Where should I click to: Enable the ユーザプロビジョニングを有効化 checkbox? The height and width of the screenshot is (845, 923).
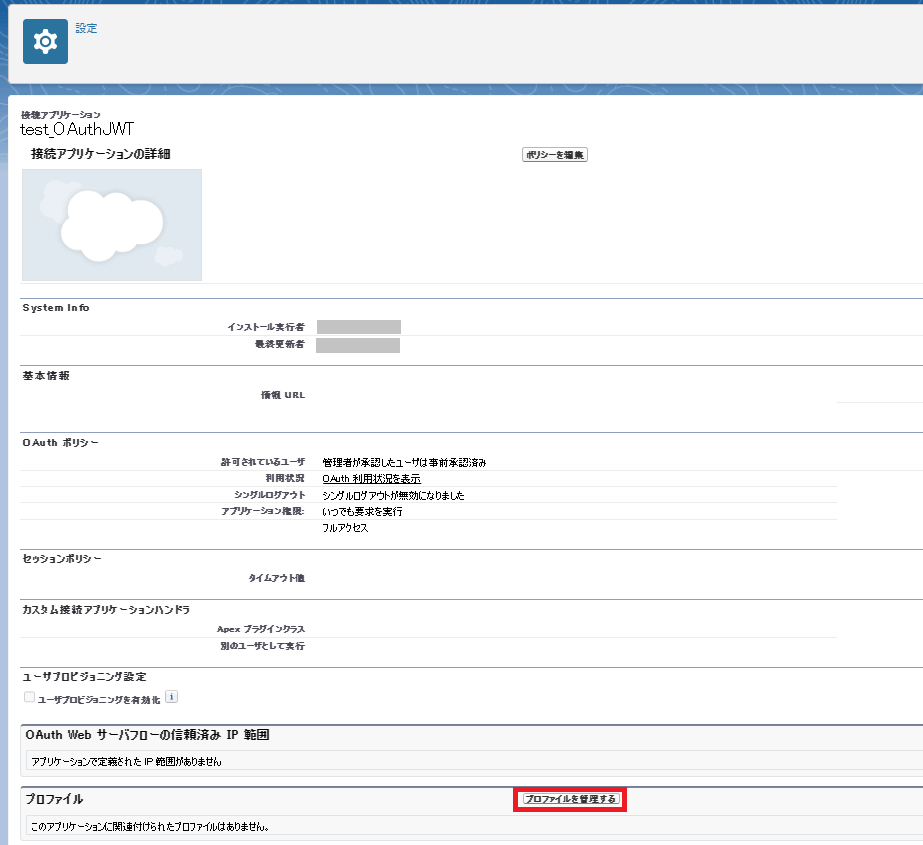pyautogui.click(x=29, y=697)
